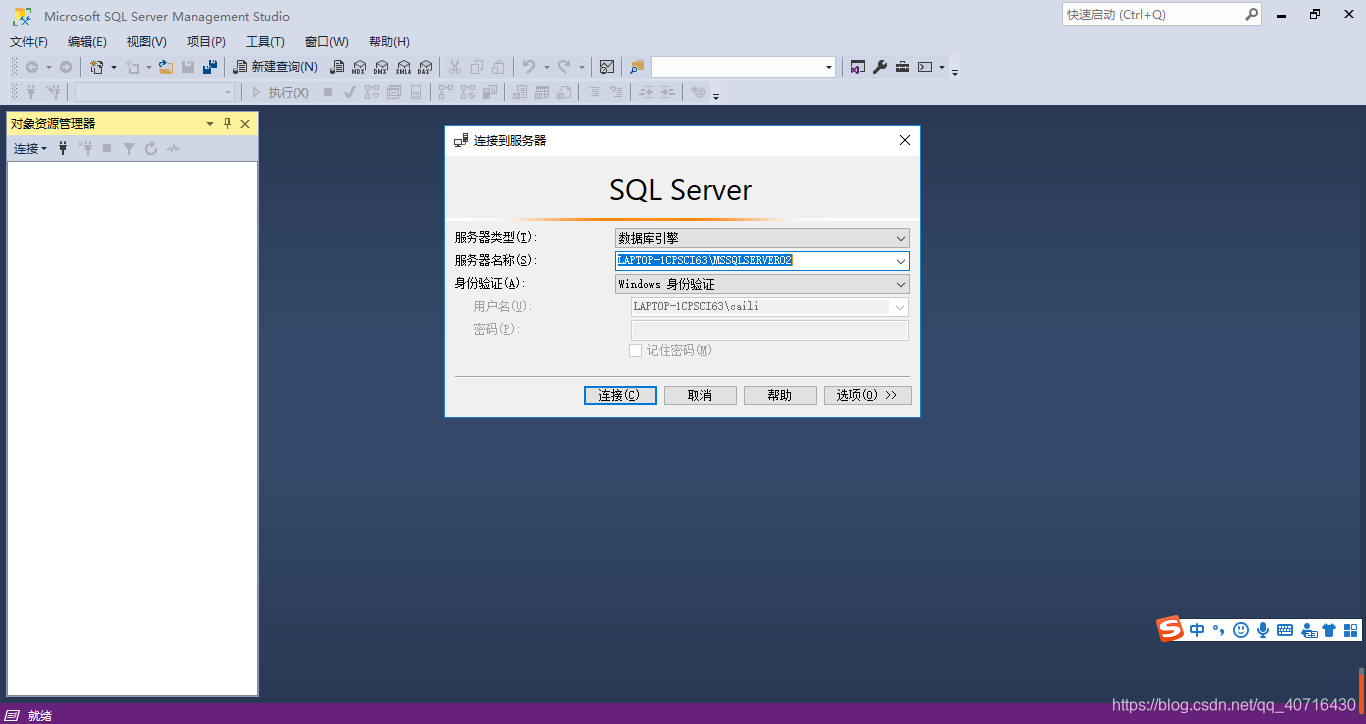Image resolution: width=1366 pixels, height=724 pixels.
Task: Open the 服务器类型 dropdown
Action: (x=762, y=238)
